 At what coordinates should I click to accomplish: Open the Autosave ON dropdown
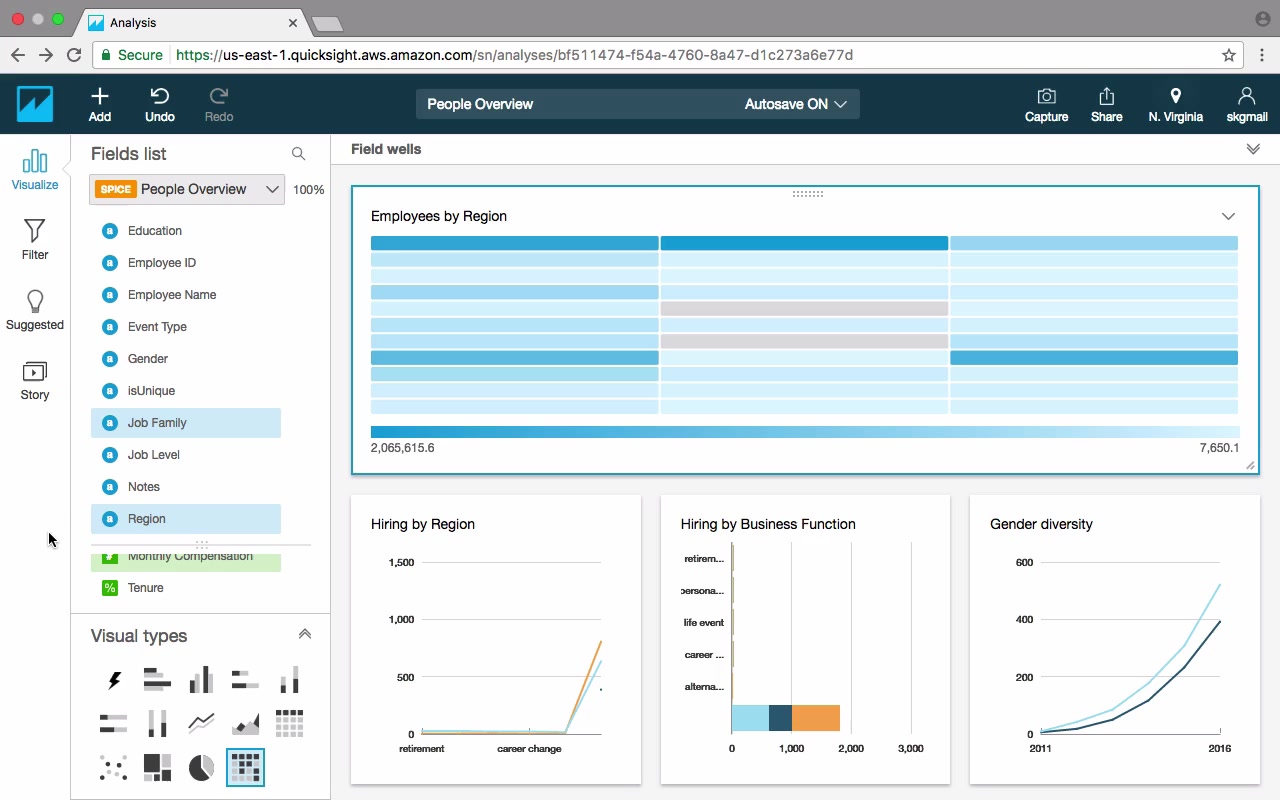click(796, 104)
